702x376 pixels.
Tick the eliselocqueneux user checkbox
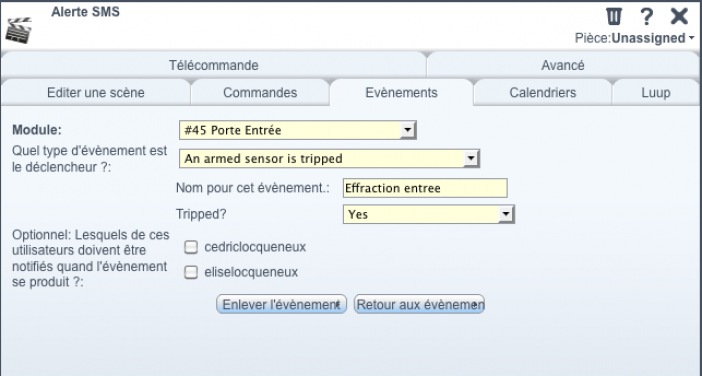tap(191, 272)
